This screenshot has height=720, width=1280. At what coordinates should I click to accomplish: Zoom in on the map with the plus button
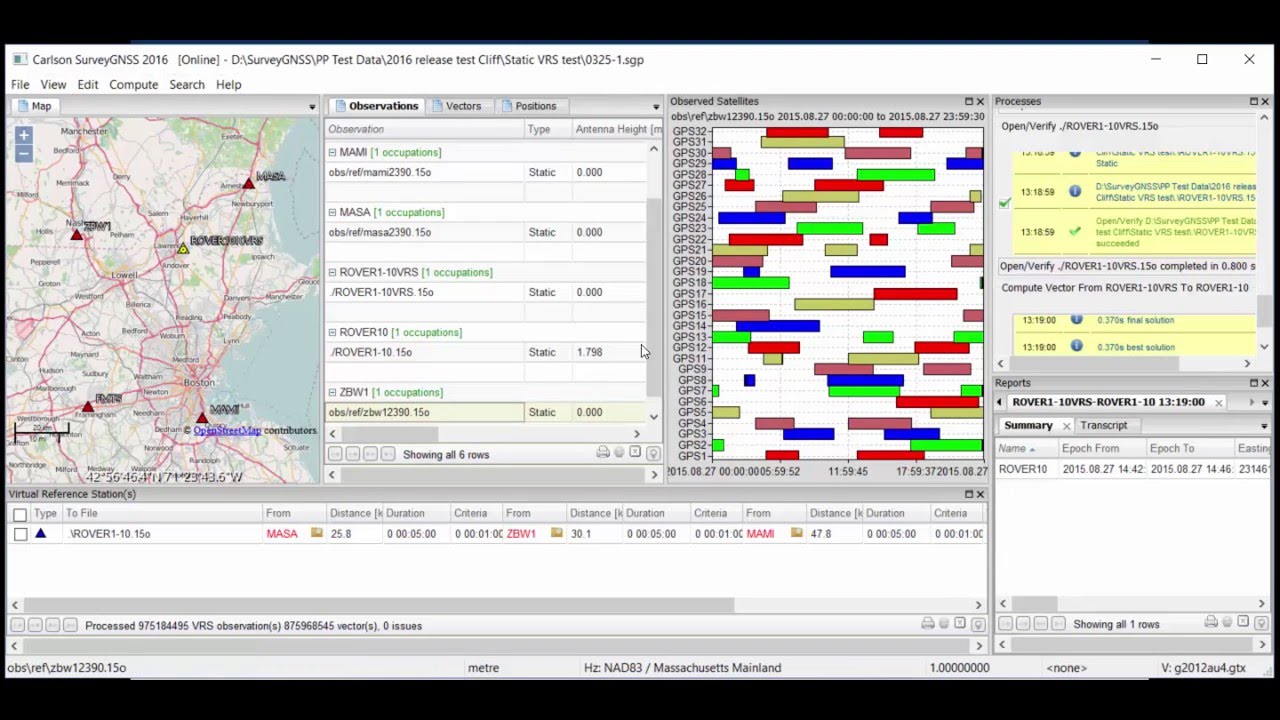[23, 135]
